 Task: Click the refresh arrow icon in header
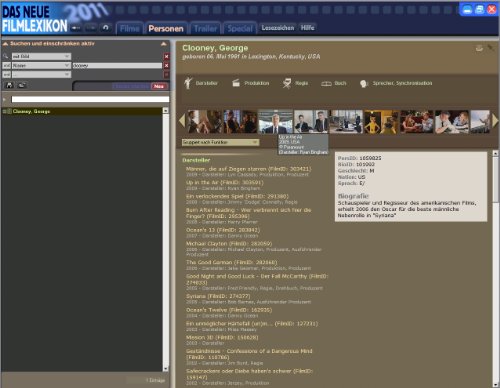click(106, 28)
